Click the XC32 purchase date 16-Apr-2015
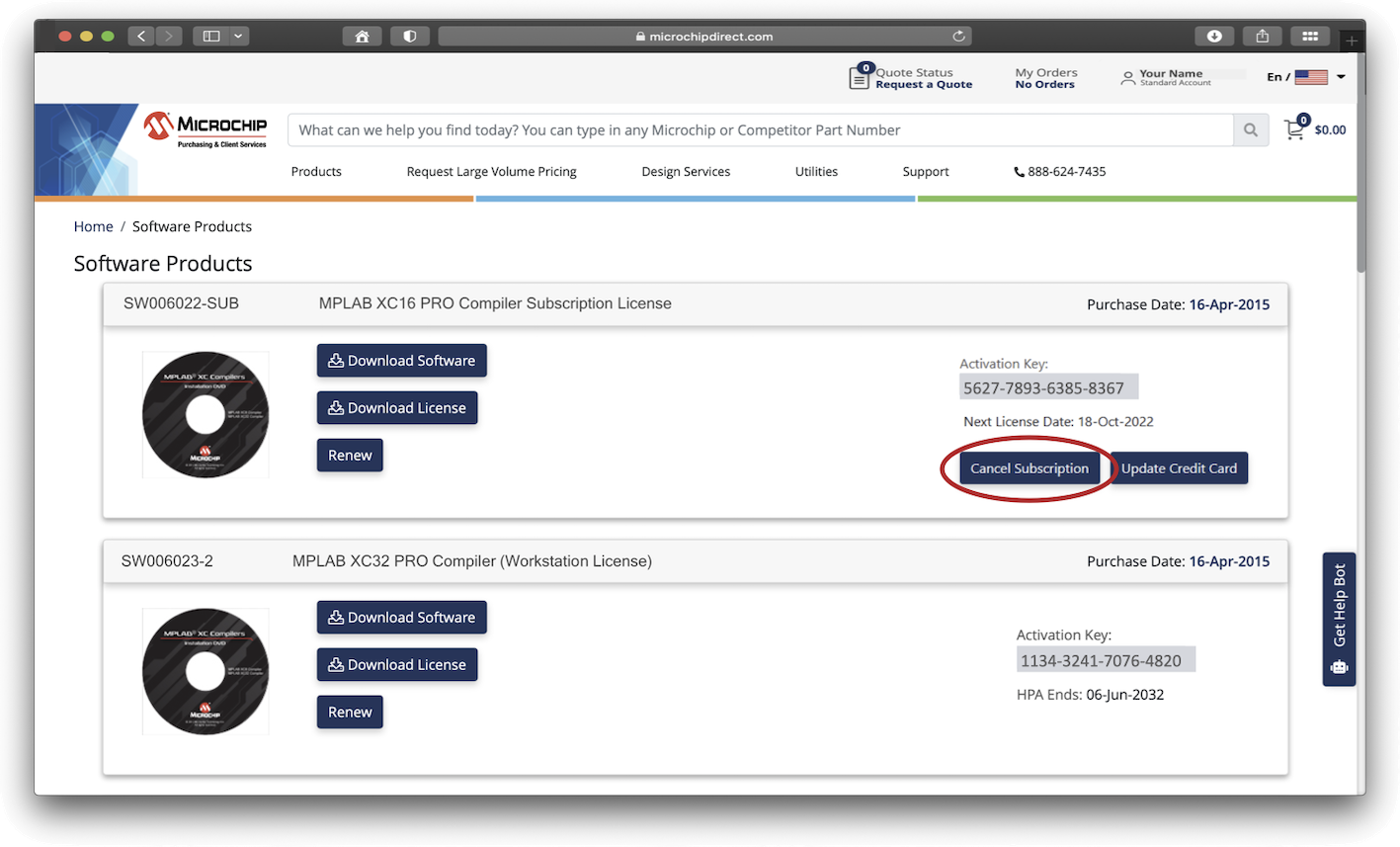Viewport: 1400px width, 847px height. tap(1229, 561)
